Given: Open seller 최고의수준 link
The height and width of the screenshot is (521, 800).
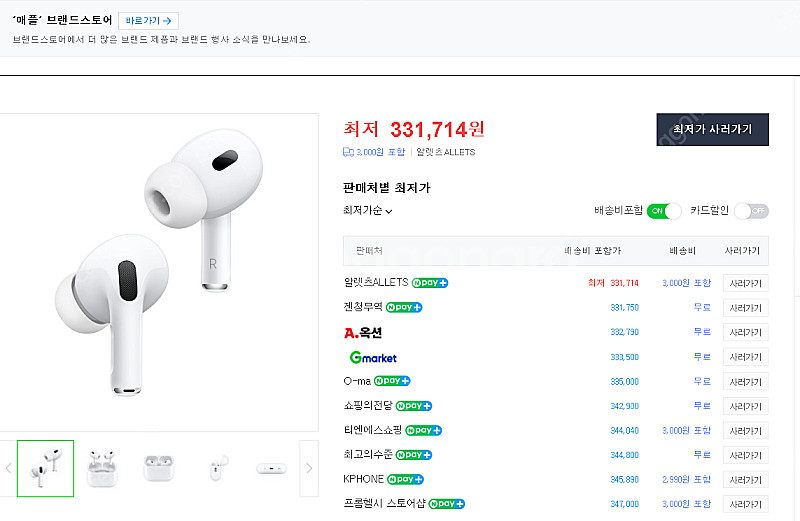Looking at the screenshot, I should (368, 455).
